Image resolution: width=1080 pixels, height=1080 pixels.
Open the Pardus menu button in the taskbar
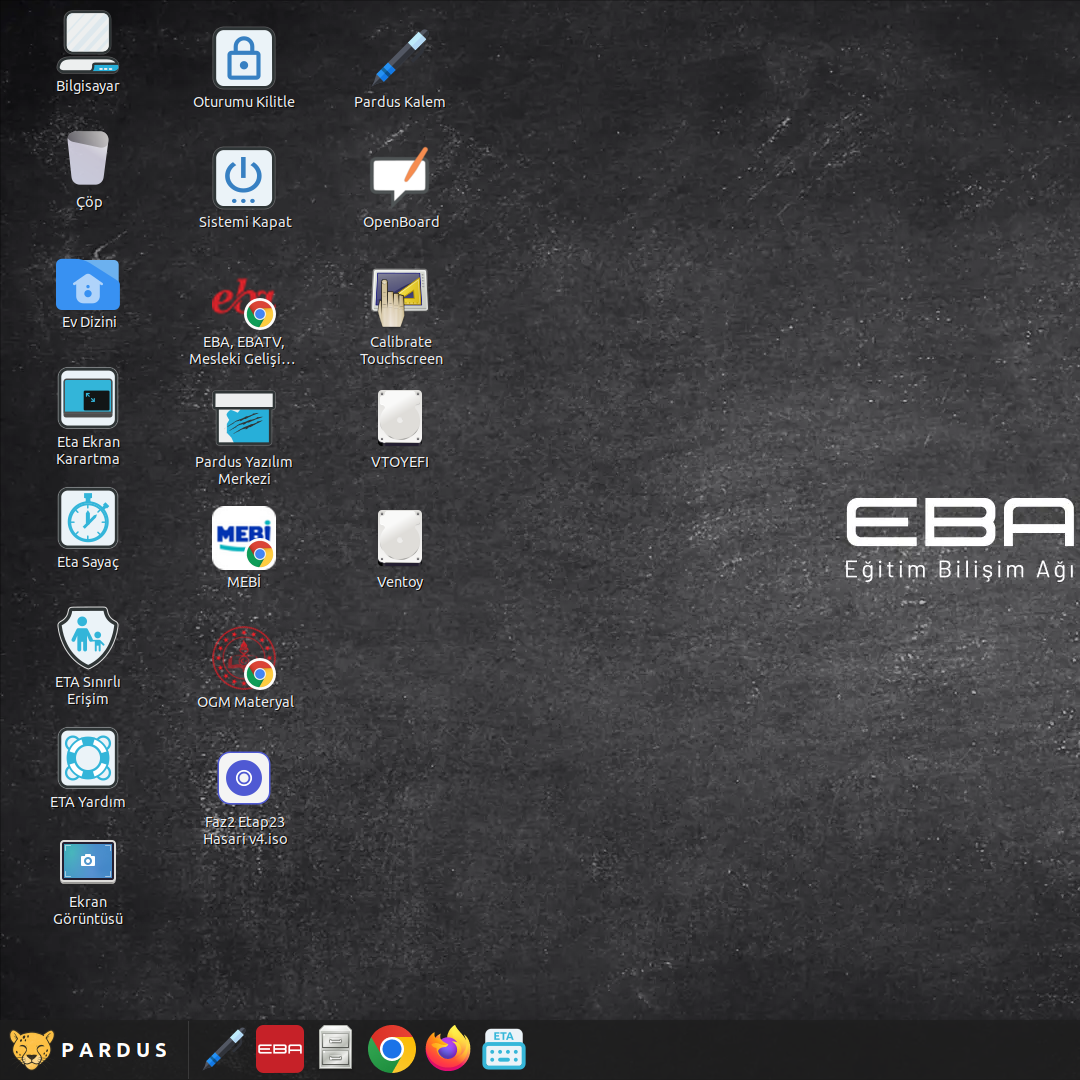pyautogui.click(x=89, y=1050)
